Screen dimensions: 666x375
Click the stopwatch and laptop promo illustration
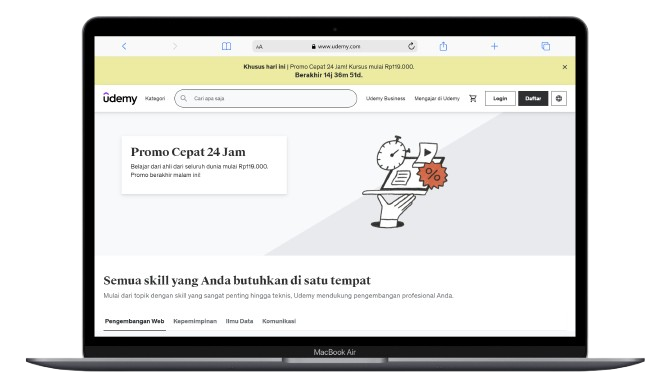(x=404, y=182)
